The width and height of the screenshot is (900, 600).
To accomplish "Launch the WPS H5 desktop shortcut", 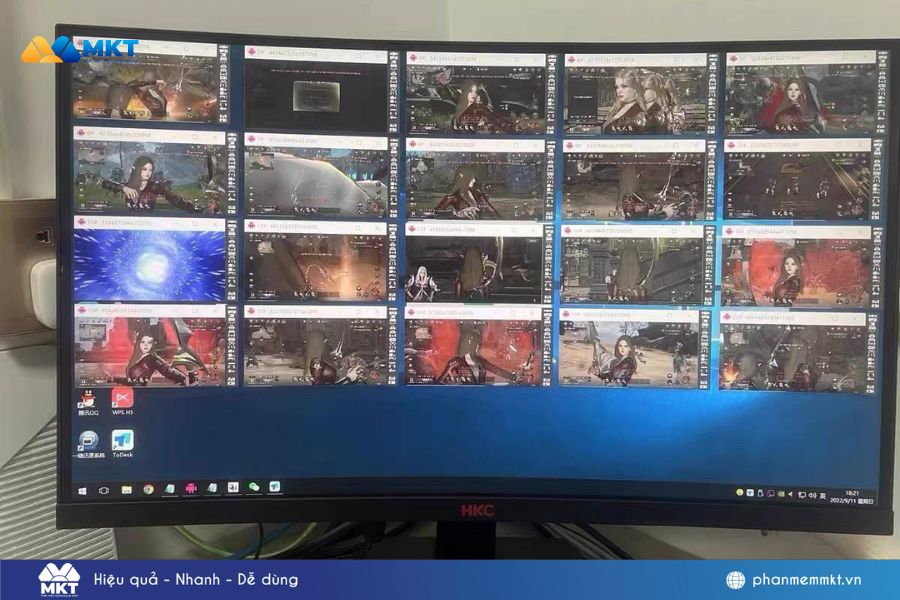I will click(122, 400).
